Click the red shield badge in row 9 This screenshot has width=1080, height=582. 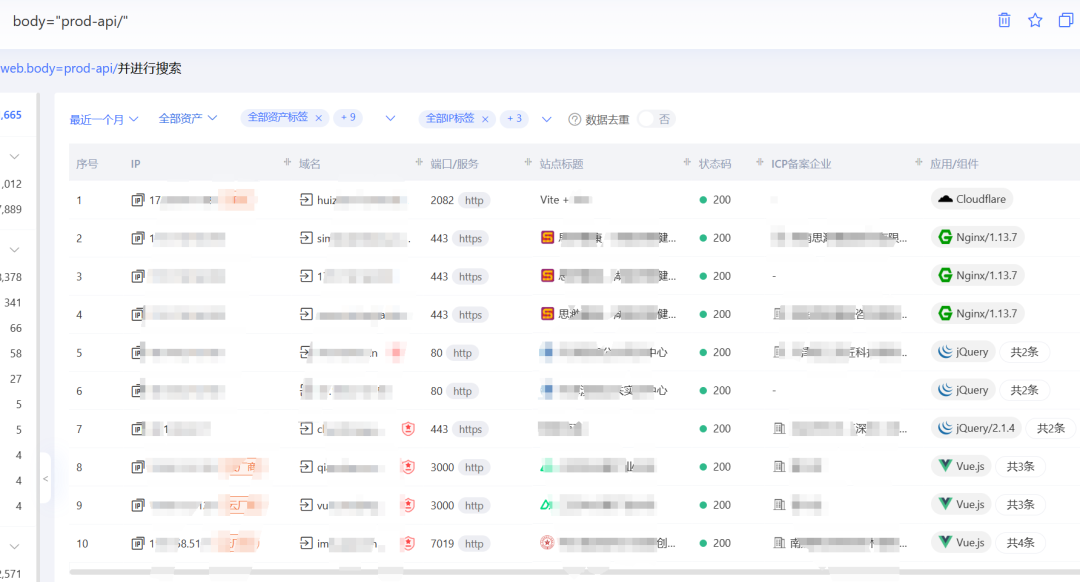pos(408,505)
